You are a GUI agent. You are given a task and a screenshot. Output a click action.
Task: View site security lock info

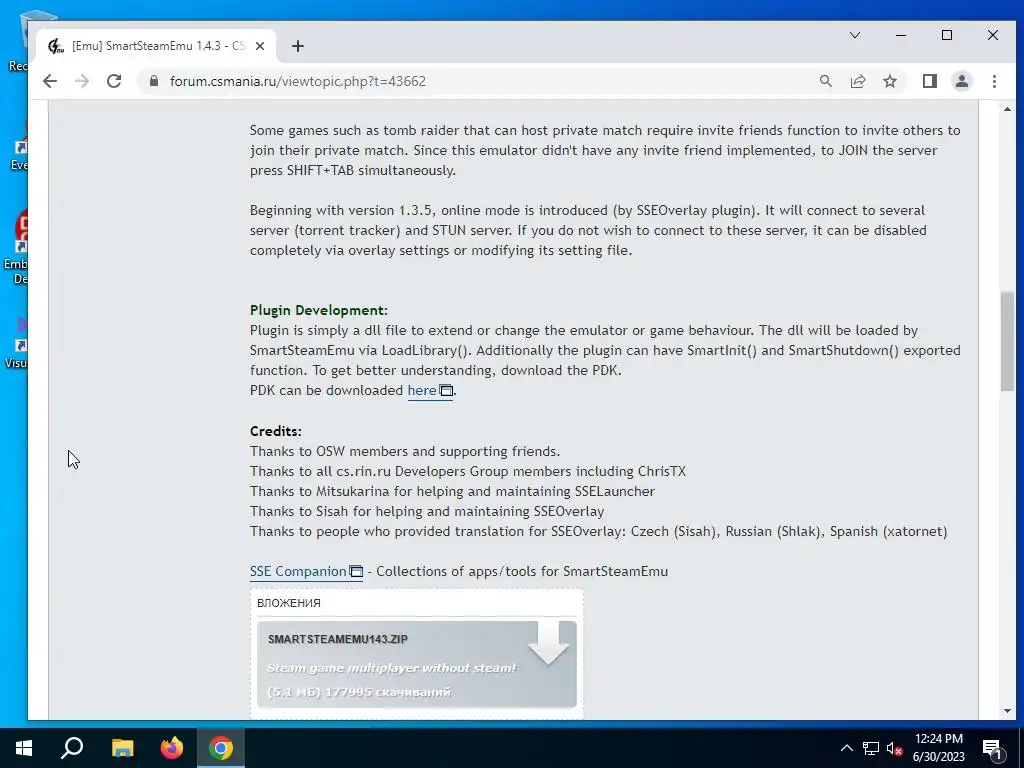(x=154, y=81)
